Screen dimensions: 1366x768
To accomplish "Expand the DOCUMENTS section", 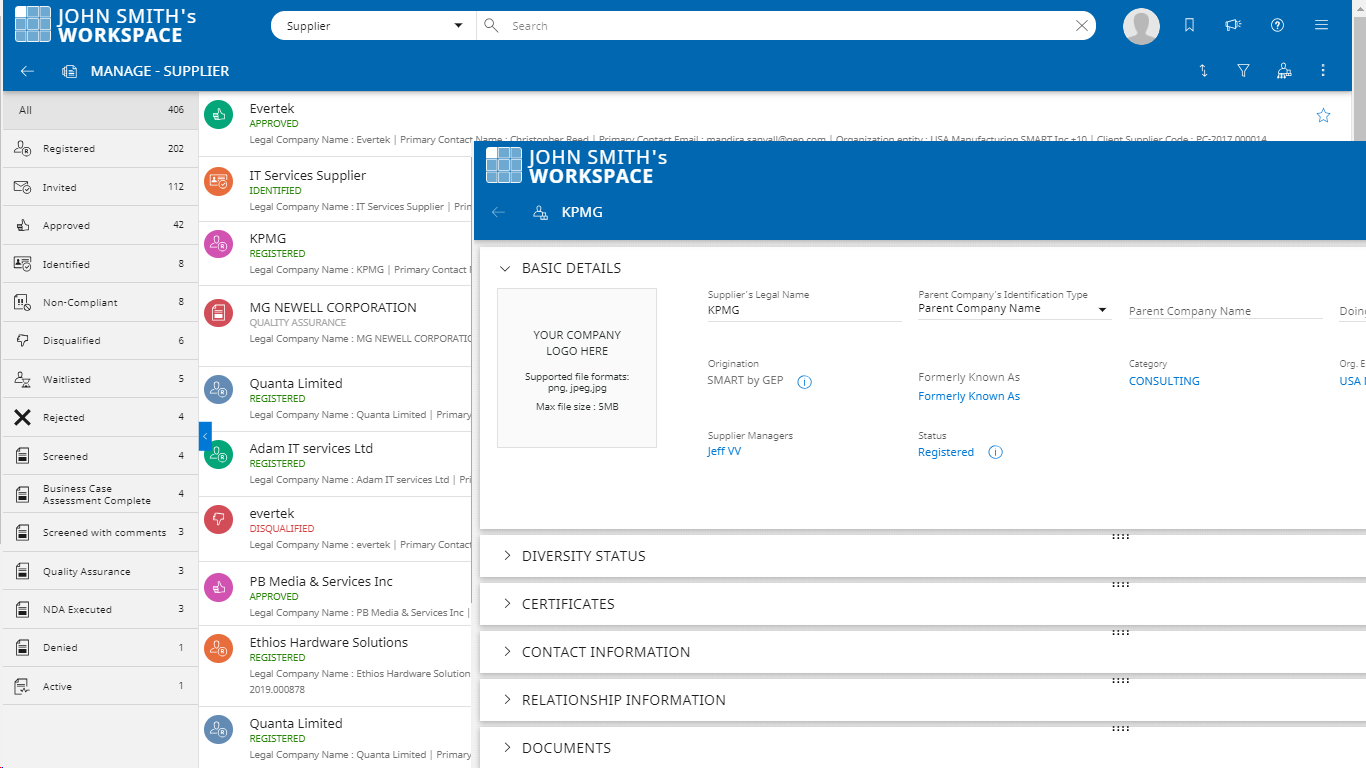I will pos(506,748).
